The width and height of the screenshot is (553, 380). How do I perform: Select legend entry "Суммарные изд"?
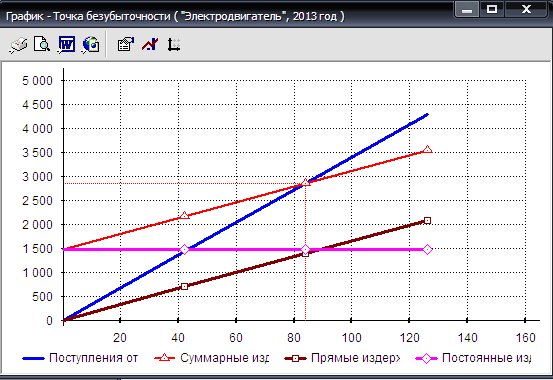coord(224,358)
